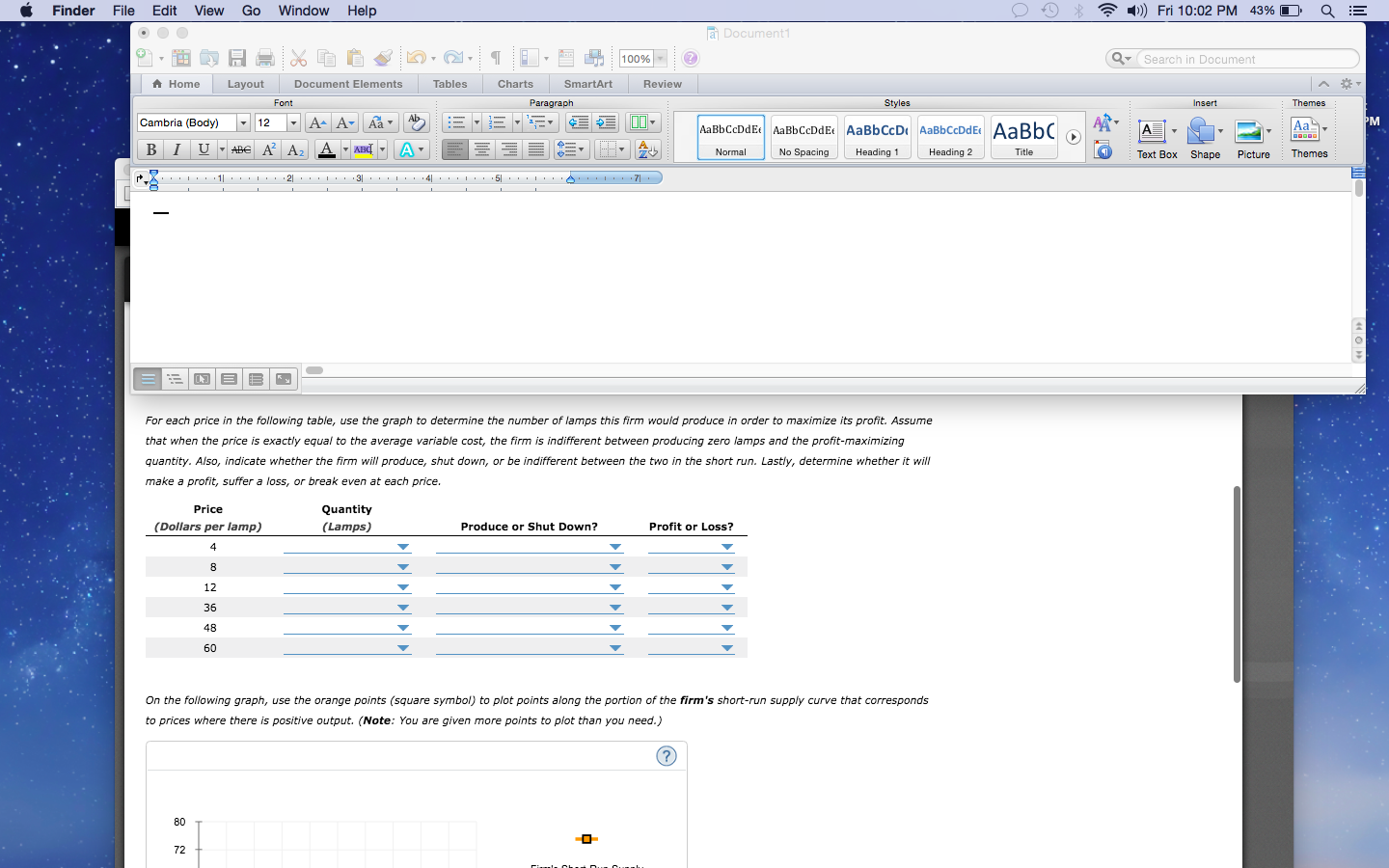1389x868 pixels.
Task: Toggle Underline formatting
Action: (204, 149)
